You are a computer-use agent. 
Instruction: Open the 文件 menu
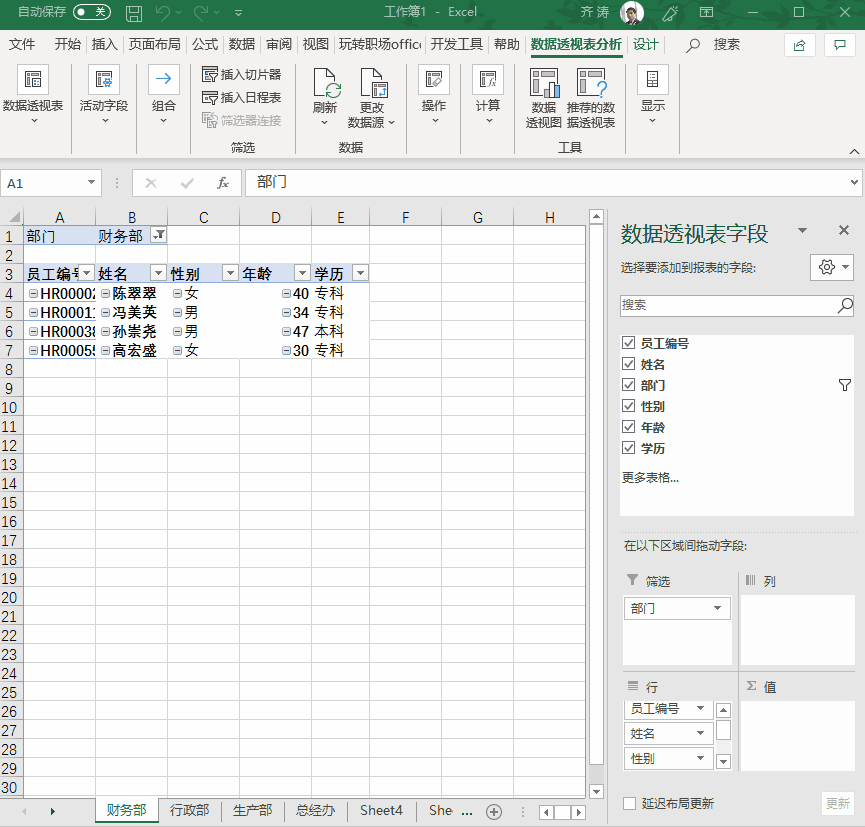22,44
